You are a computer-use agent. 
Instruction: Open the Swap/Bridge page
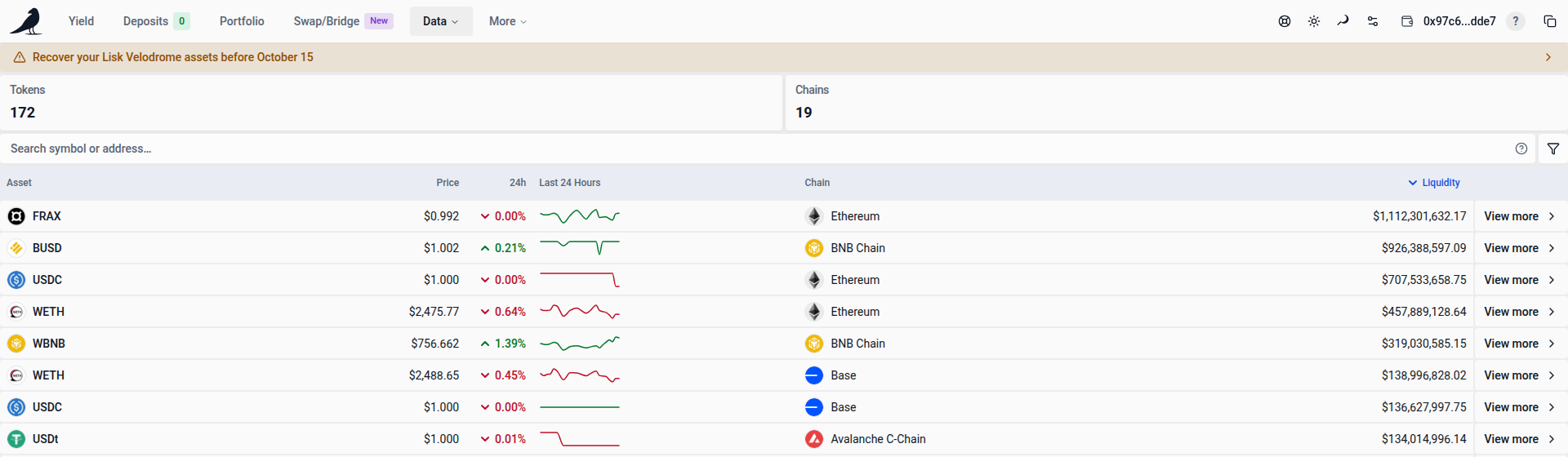pos(343,21)
